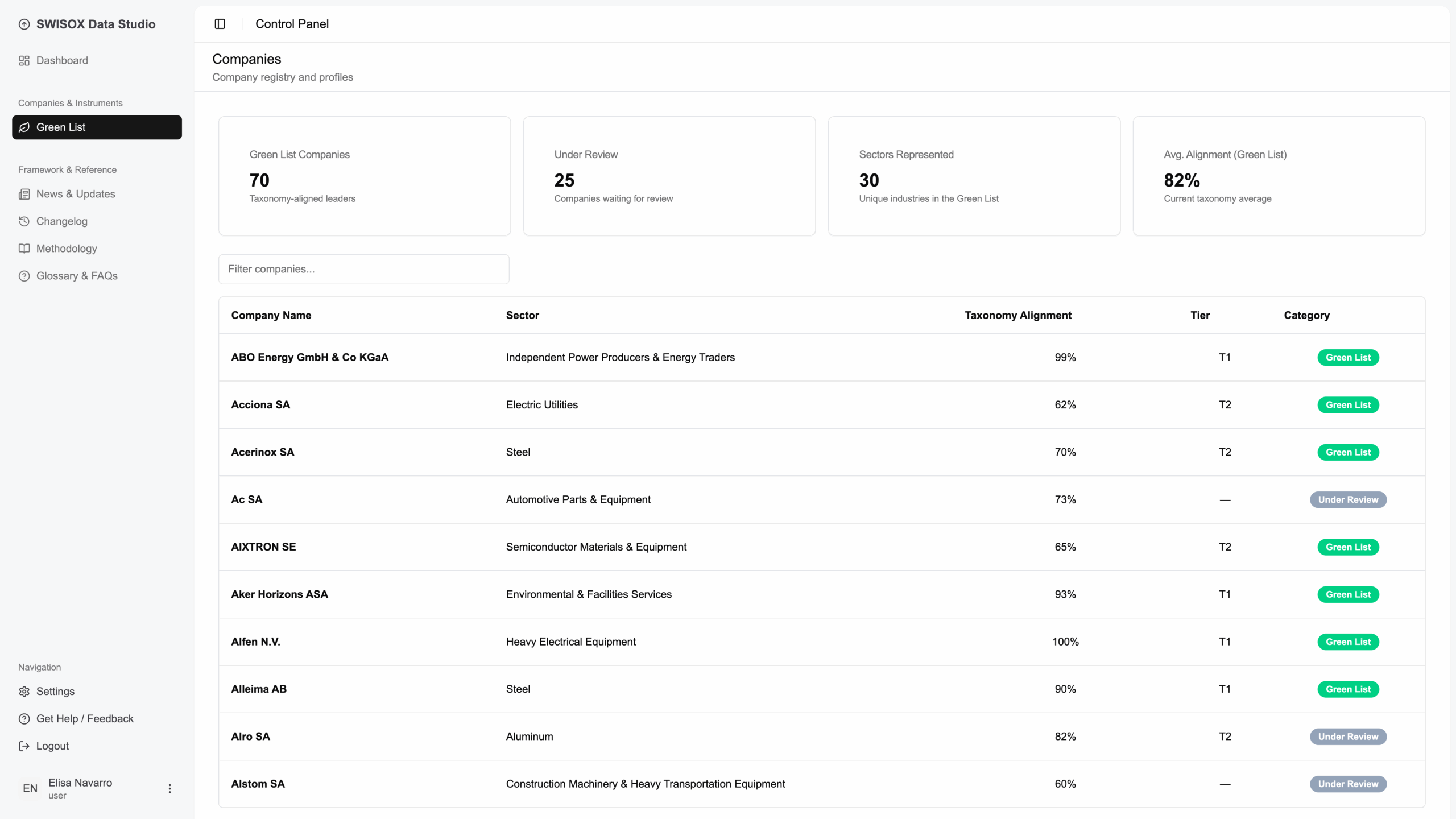Click the Tier column header

click(x=1200, y=315)
